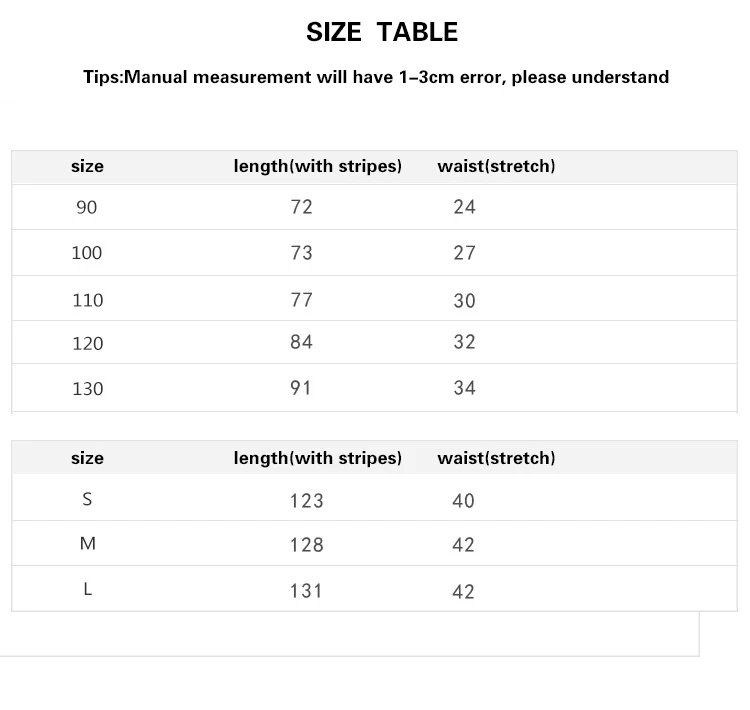Click the waist value 27
This screenshot has width=750, height=710.
[464, 253]
